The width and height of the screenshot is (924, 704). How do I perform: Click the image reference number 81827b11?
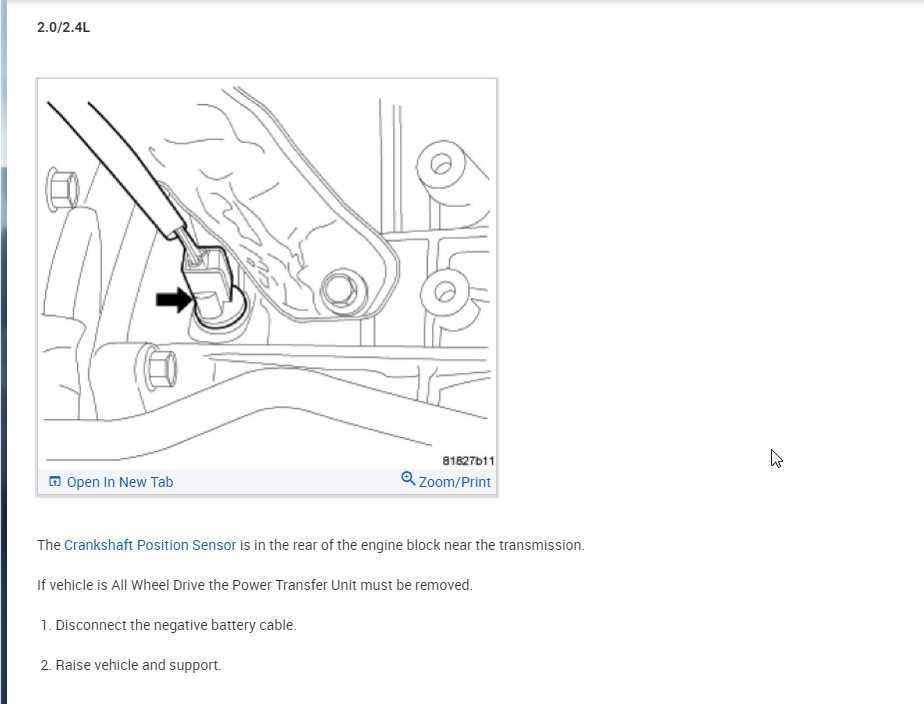point(468,461)
